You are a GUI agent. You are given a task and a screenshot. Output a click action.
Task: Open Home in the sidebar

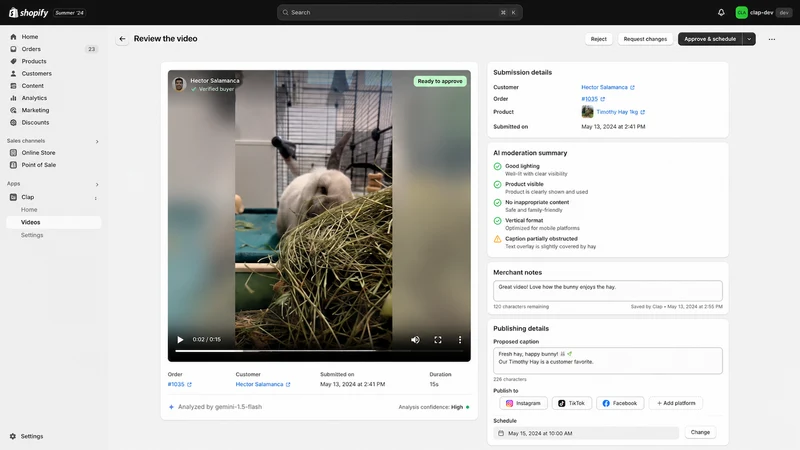(x=30, y=37)
